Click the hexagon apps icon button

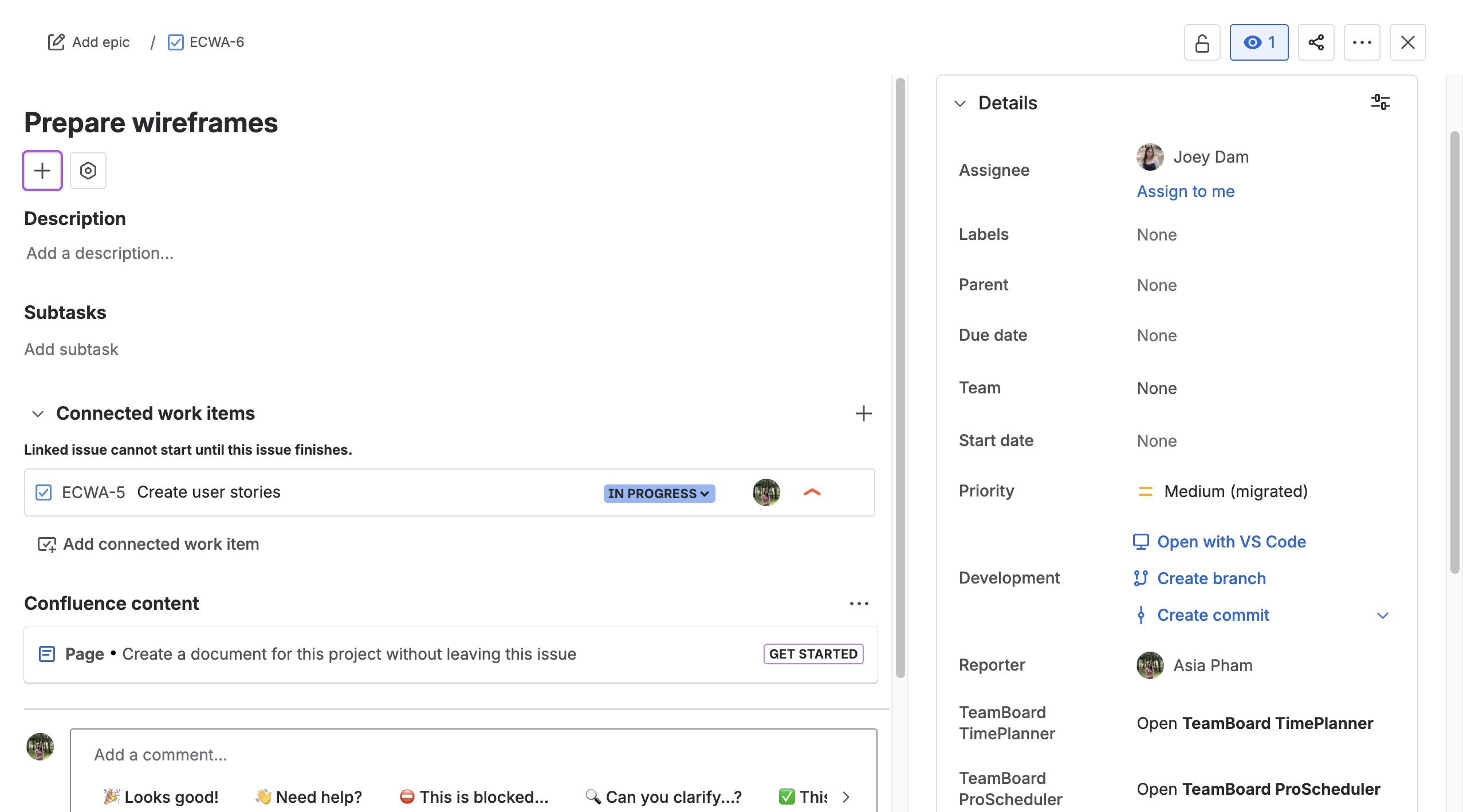click(88, 171)
